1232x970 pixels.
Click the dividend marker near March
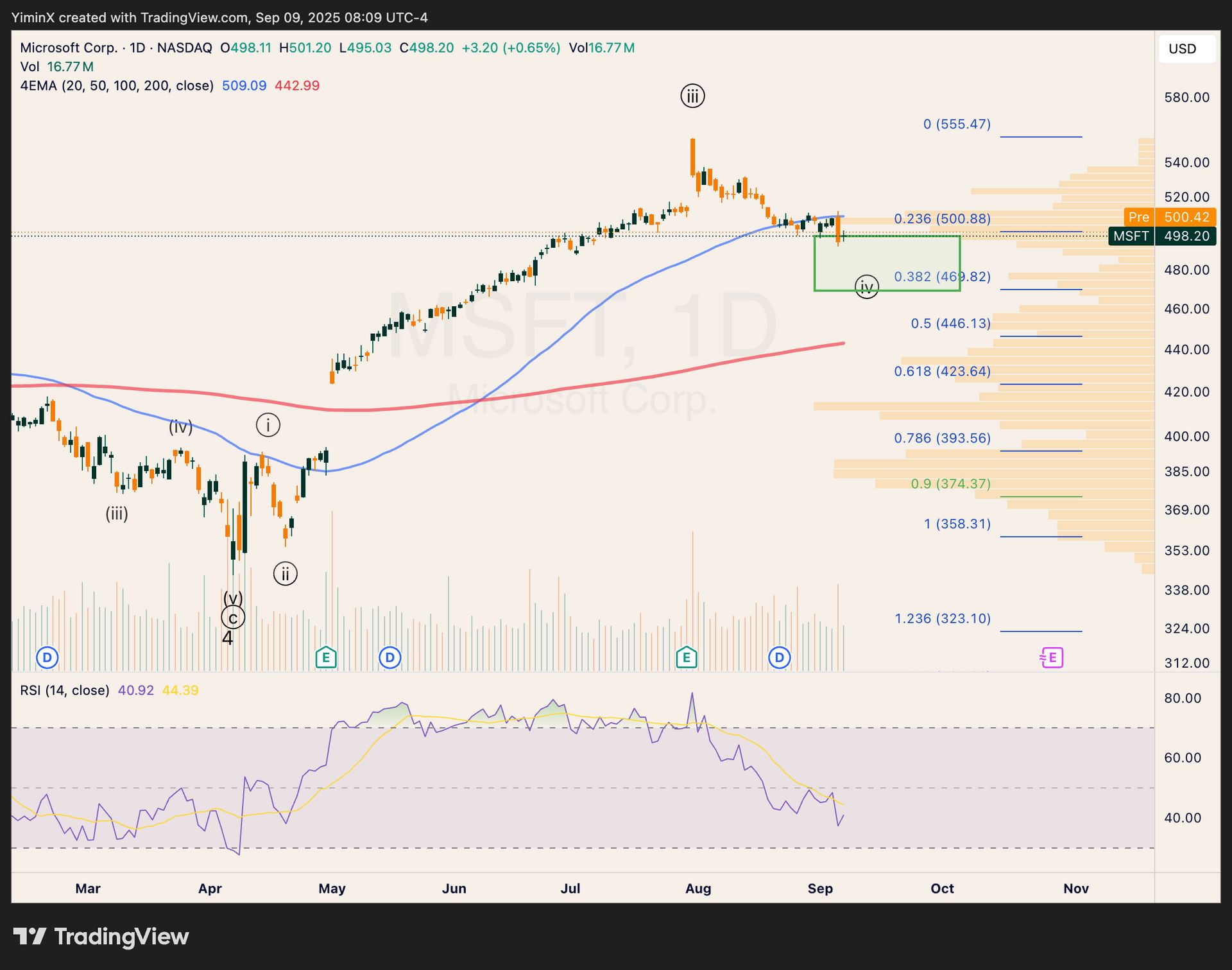click(47, 657)
